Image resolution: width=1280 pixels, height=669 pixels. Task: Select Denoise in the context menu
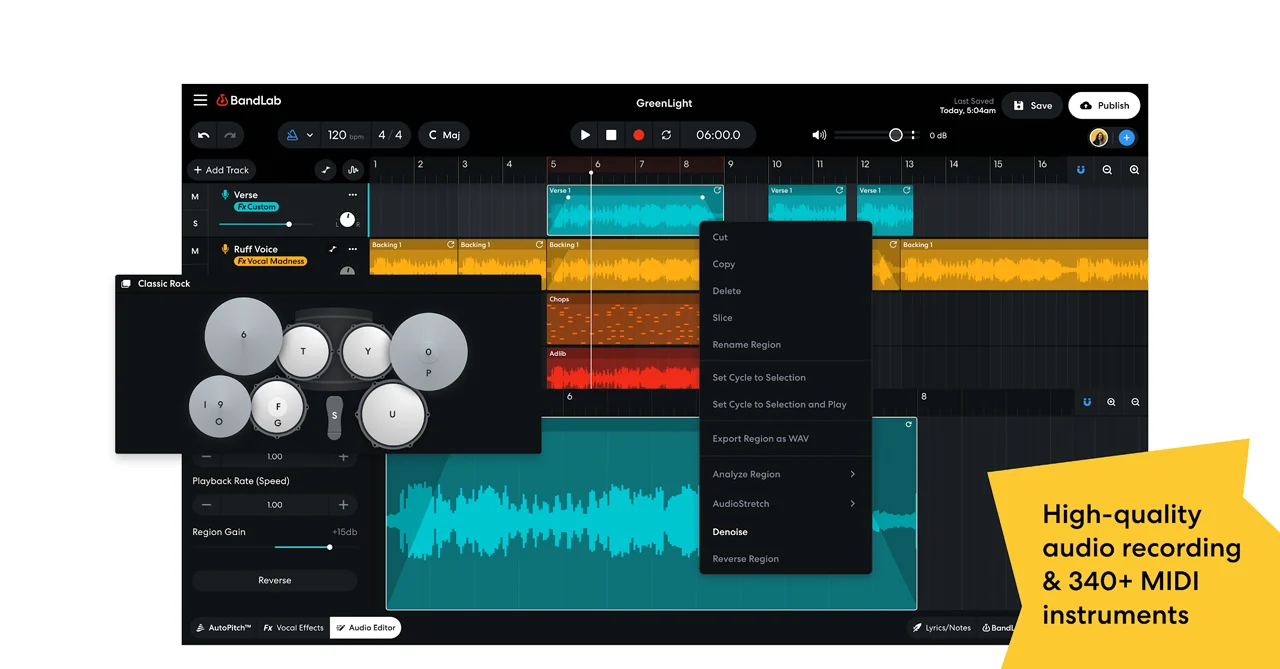coord(785,532)
